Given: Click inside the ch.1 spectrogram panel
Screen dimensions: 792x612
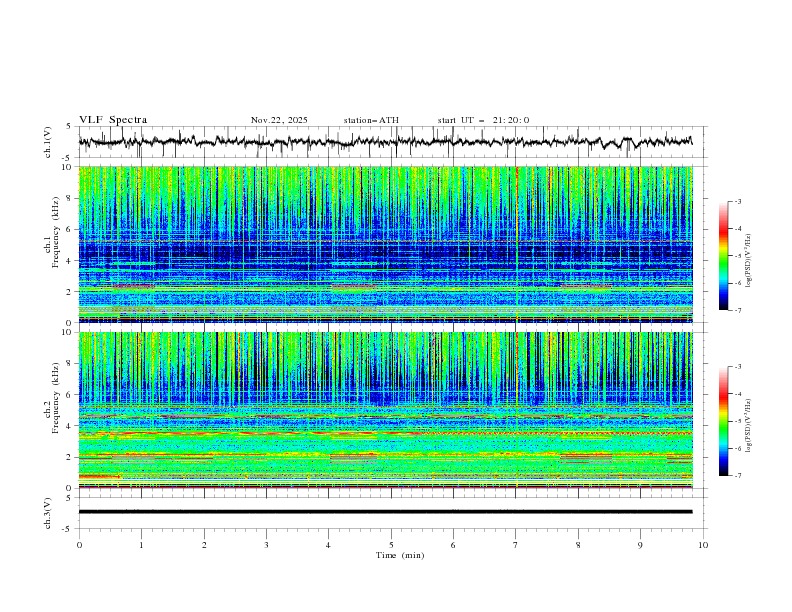Looking at the screenshot, I should click(x=385, y=244).
